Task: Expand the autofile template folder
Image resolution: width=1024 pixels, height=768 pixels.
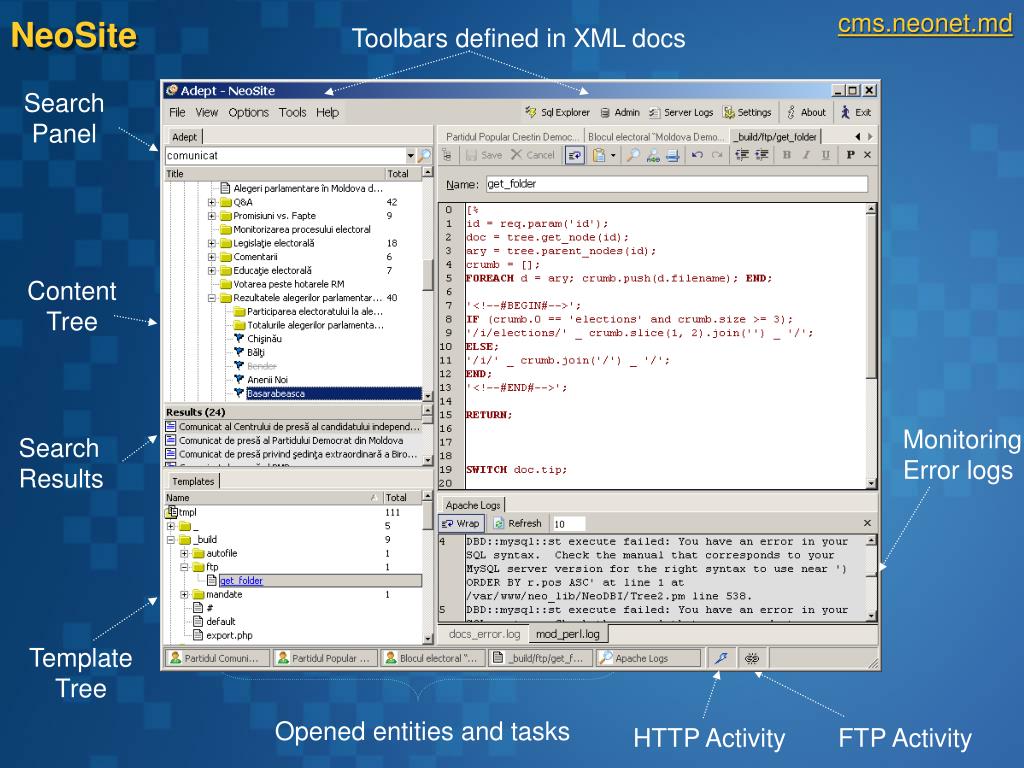Action: pyautogui.click(x=184, y=554)
